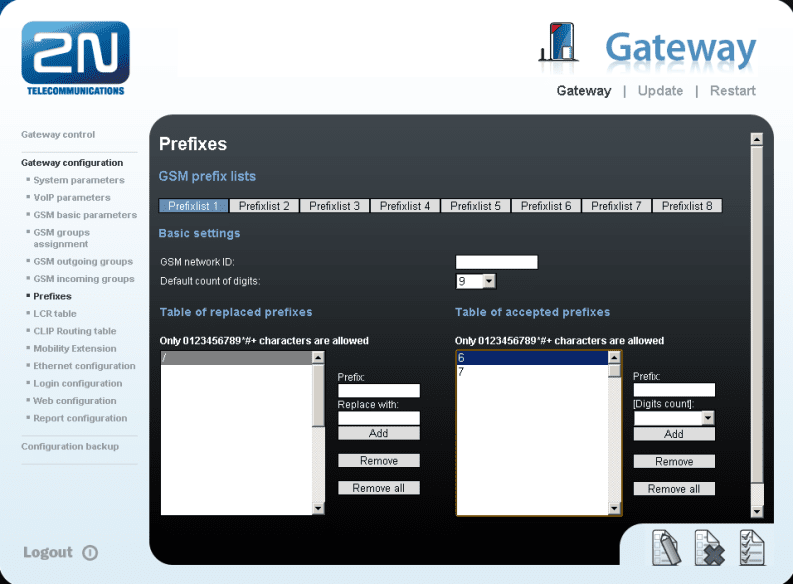Image resolution: width=793 pixels, height=584 pixels.
Task: Open the Prefixlist 8 tab
Action: (x=687, y=206)
